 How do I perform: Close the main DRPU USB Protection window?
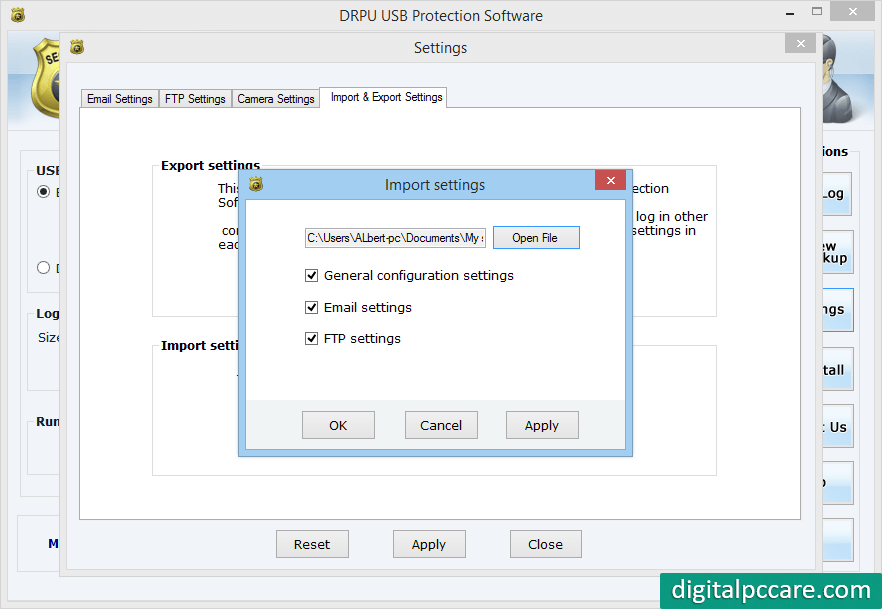click(853, 11)
